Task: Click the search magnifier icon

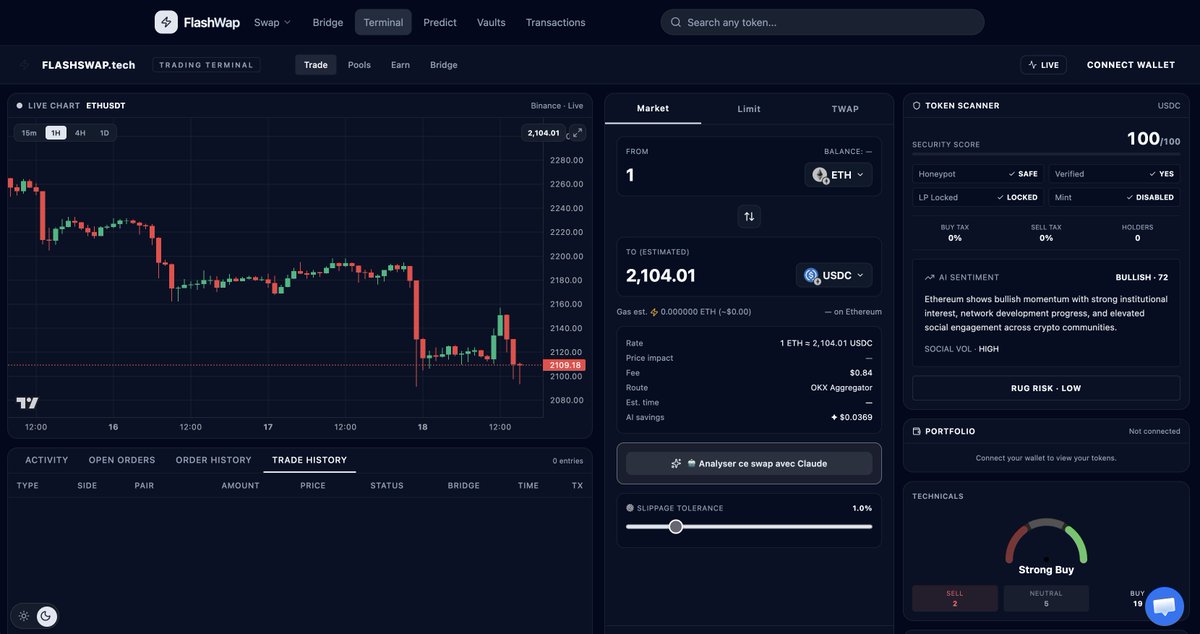Action: pos(676,22)
